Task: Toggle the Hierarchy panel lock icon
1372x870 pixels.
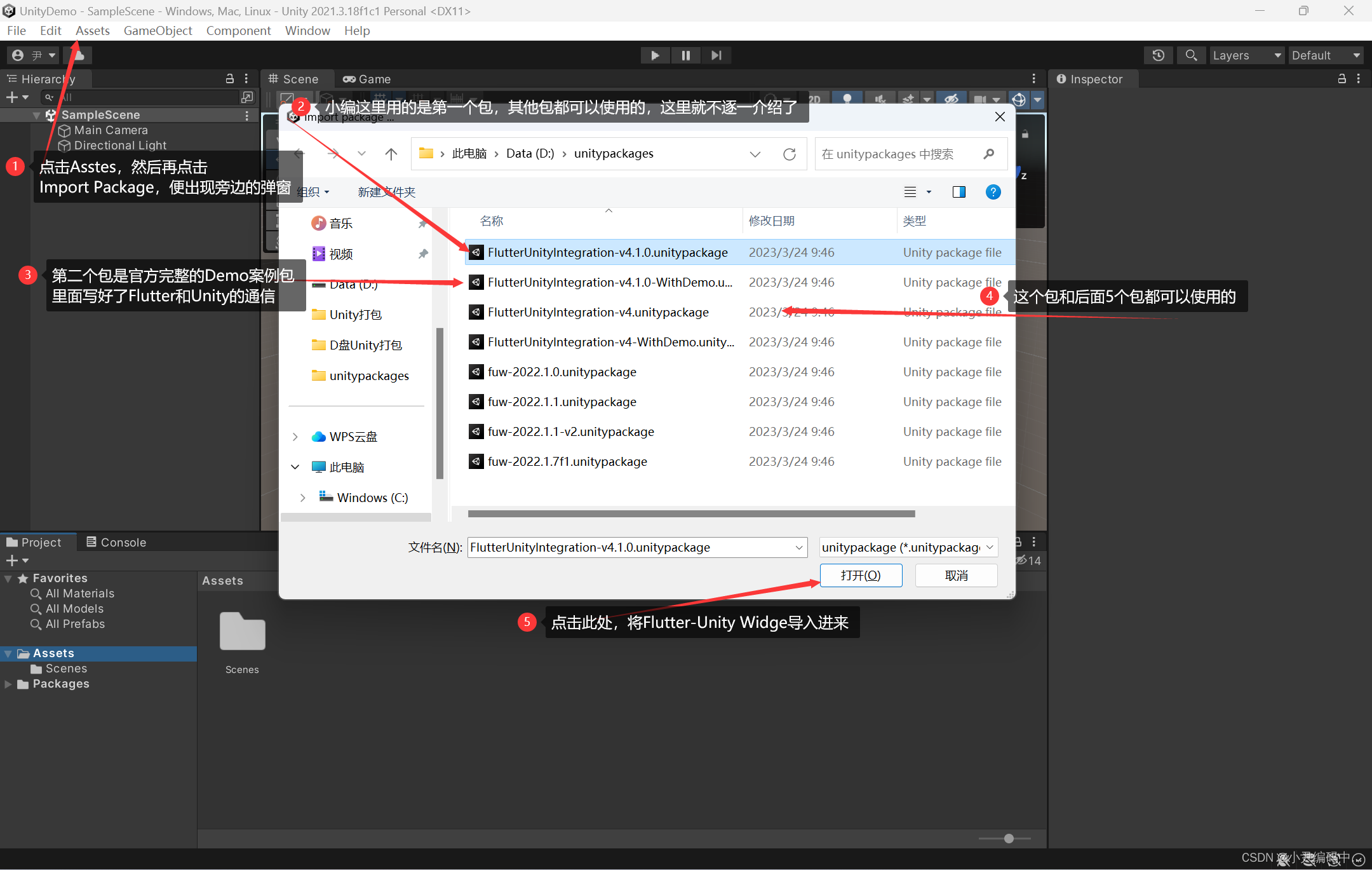Action: click(230, 79)
